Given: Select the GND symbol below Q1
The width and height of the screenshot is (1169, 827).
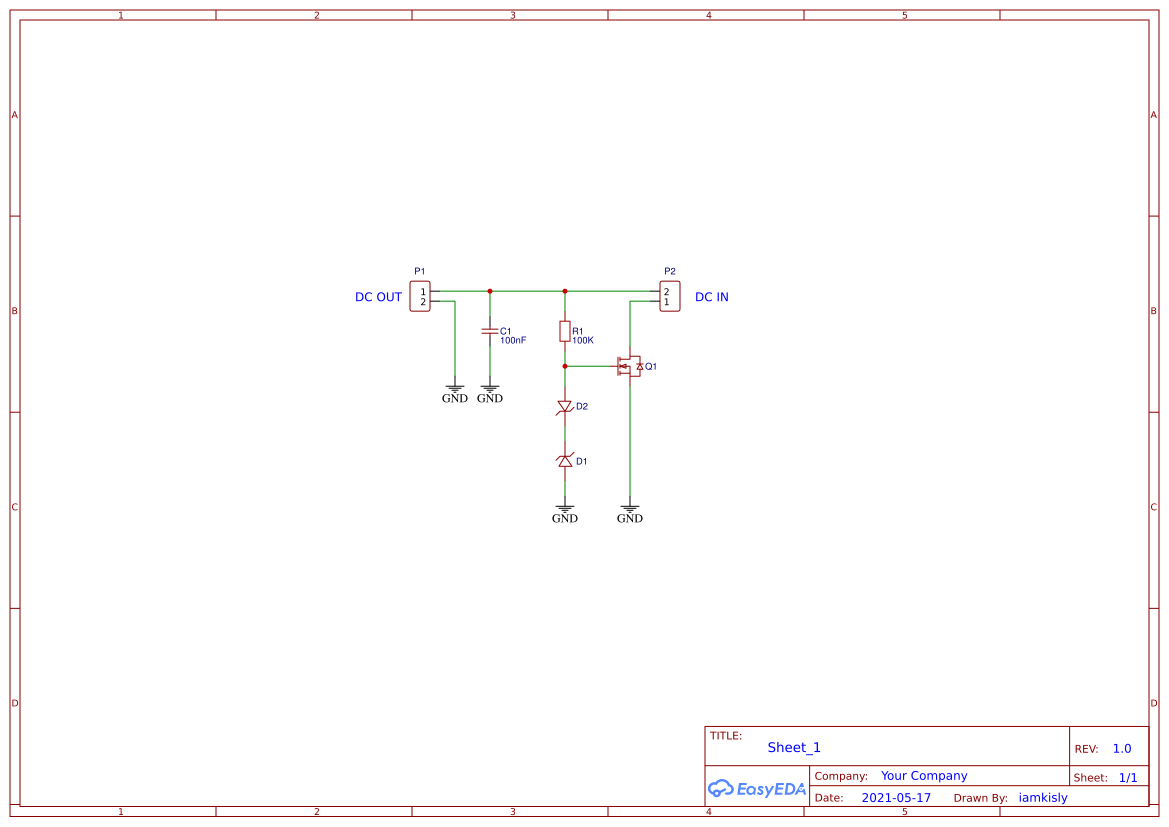Looking at the screenshot, I should click(x=630, y=508).
